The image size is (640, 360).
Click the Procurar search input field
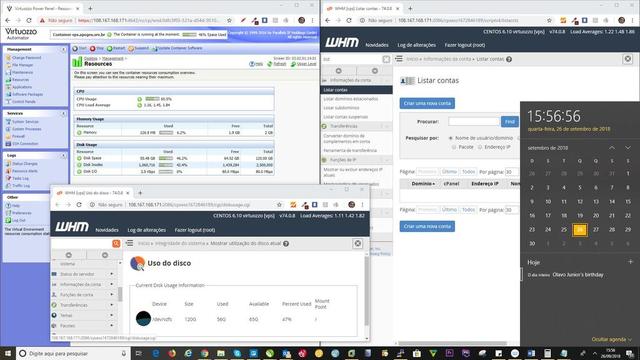(473, 122)
